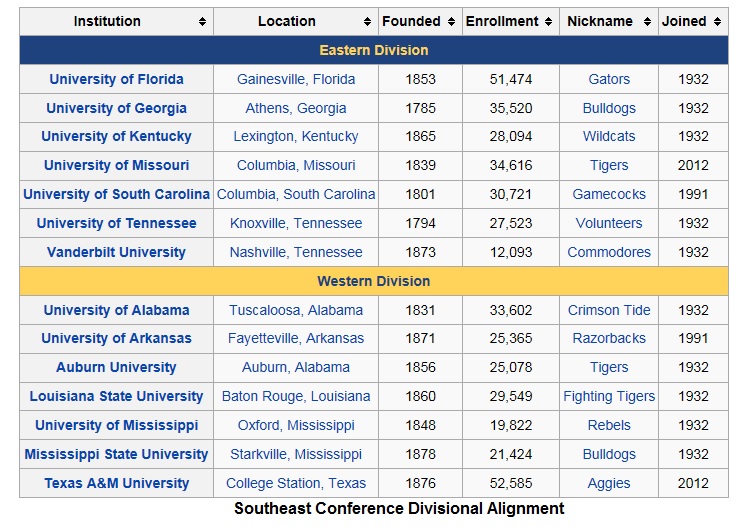Visit the Columbia, South Carolina link
The height and width of the screenshot is (527, 751).
pyautogui.click(x=296, y=194)
